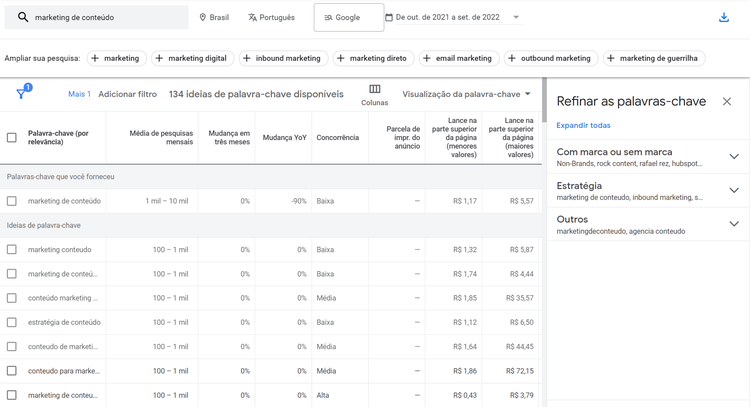Sort by 'Mudança em três meses' header
Image resolution: width=750 pixels, height=407 pixels.
pos(229,138)
